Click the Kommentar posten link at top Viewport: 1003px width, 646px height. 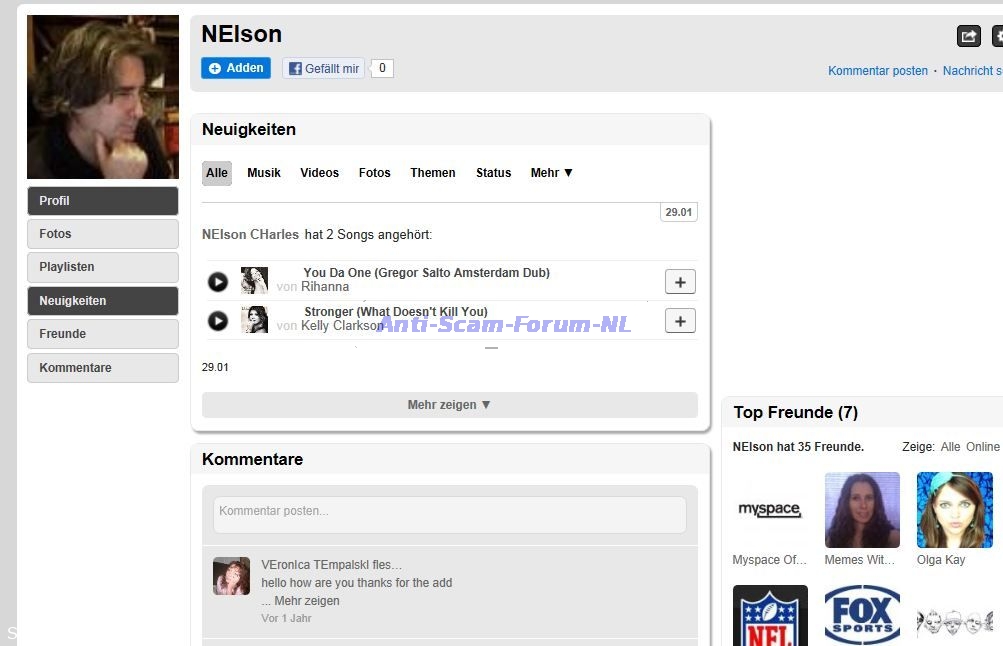(x=877, y=71)
